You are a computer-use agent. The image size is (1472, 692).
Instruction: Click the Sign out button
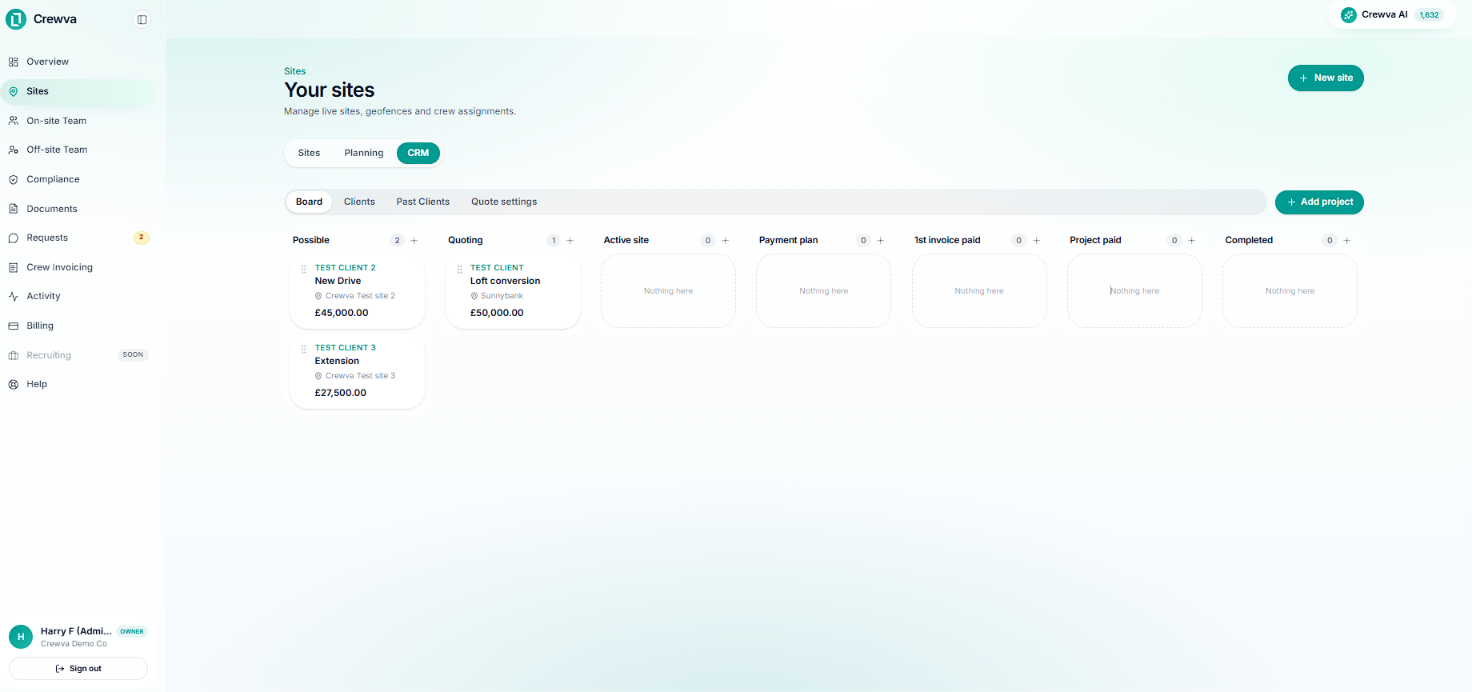(x=78, y=668)
